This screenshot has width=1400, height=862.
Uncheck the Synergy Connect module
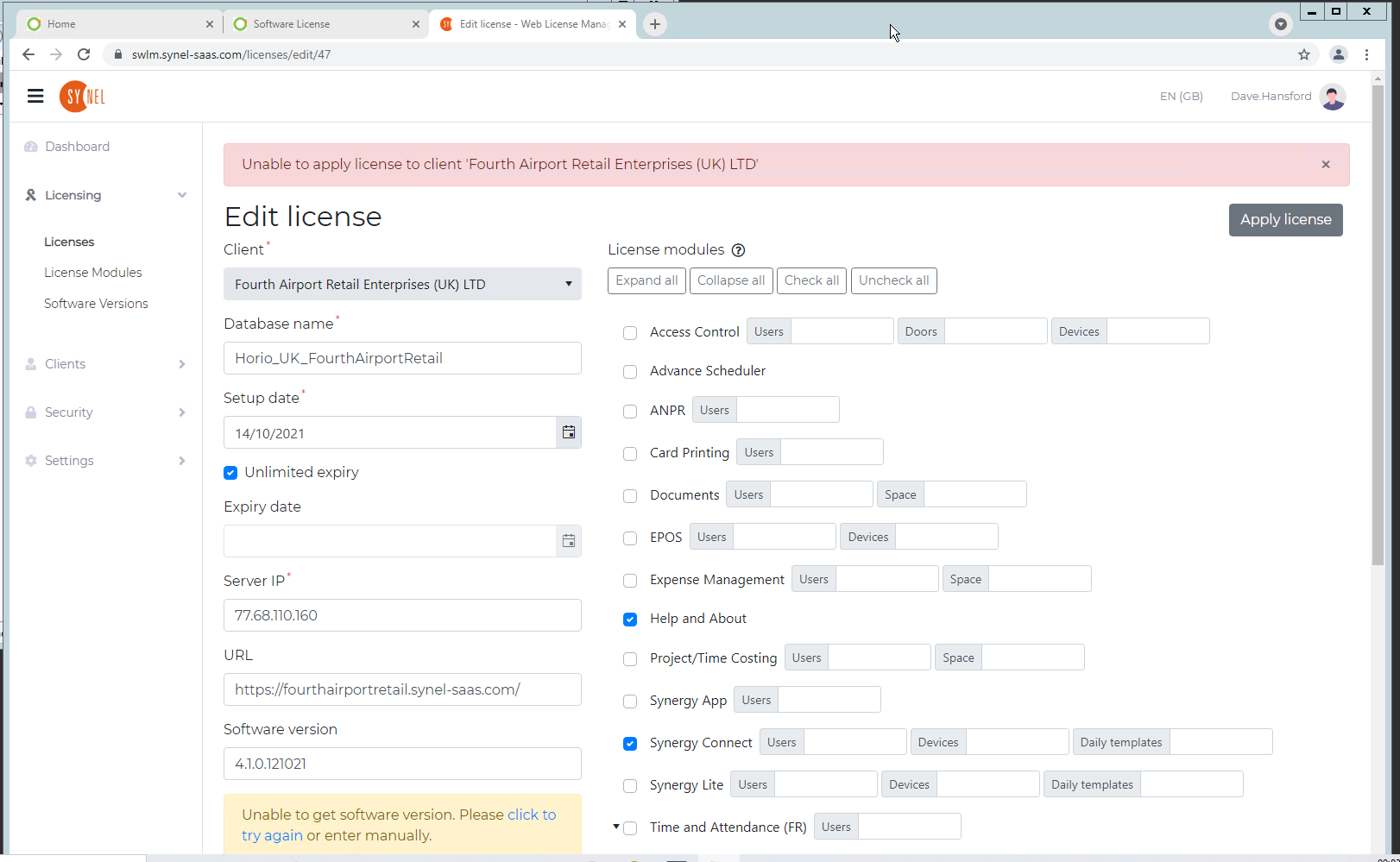[630, 744]
